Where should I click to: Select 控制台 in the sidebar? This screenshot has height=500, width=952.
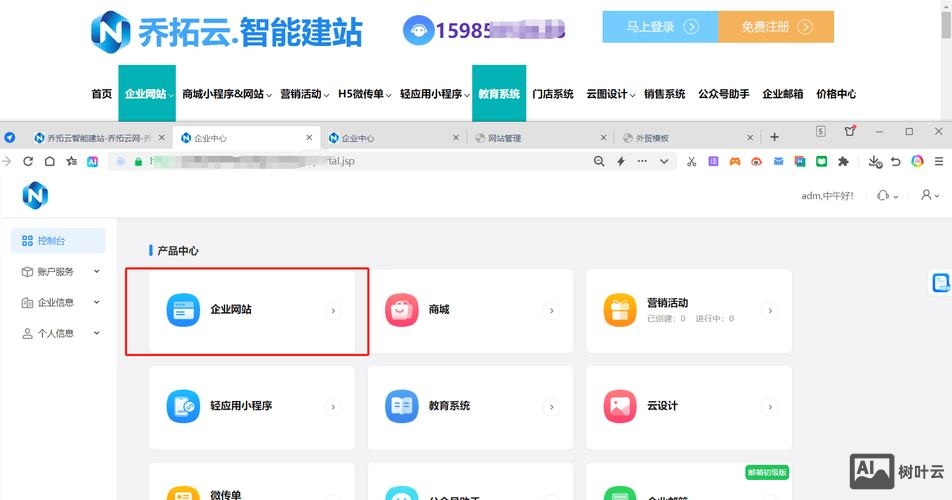58,241
